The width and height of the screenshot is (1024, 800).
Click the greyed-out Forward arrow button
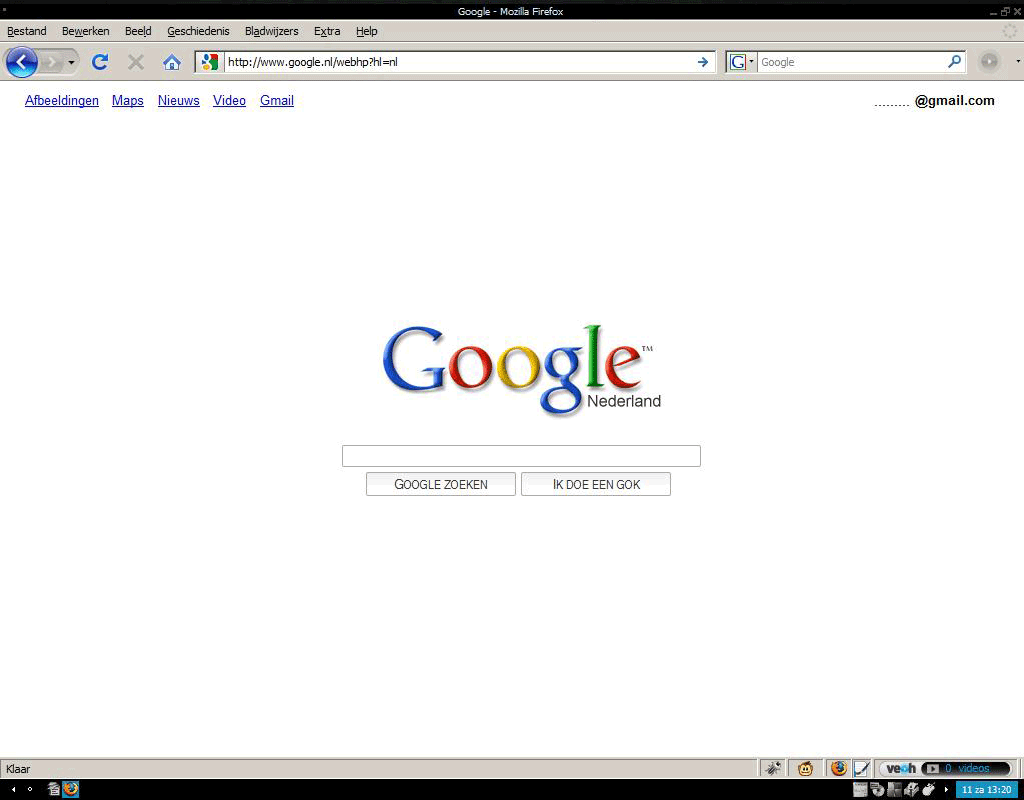tap(52, 63)
